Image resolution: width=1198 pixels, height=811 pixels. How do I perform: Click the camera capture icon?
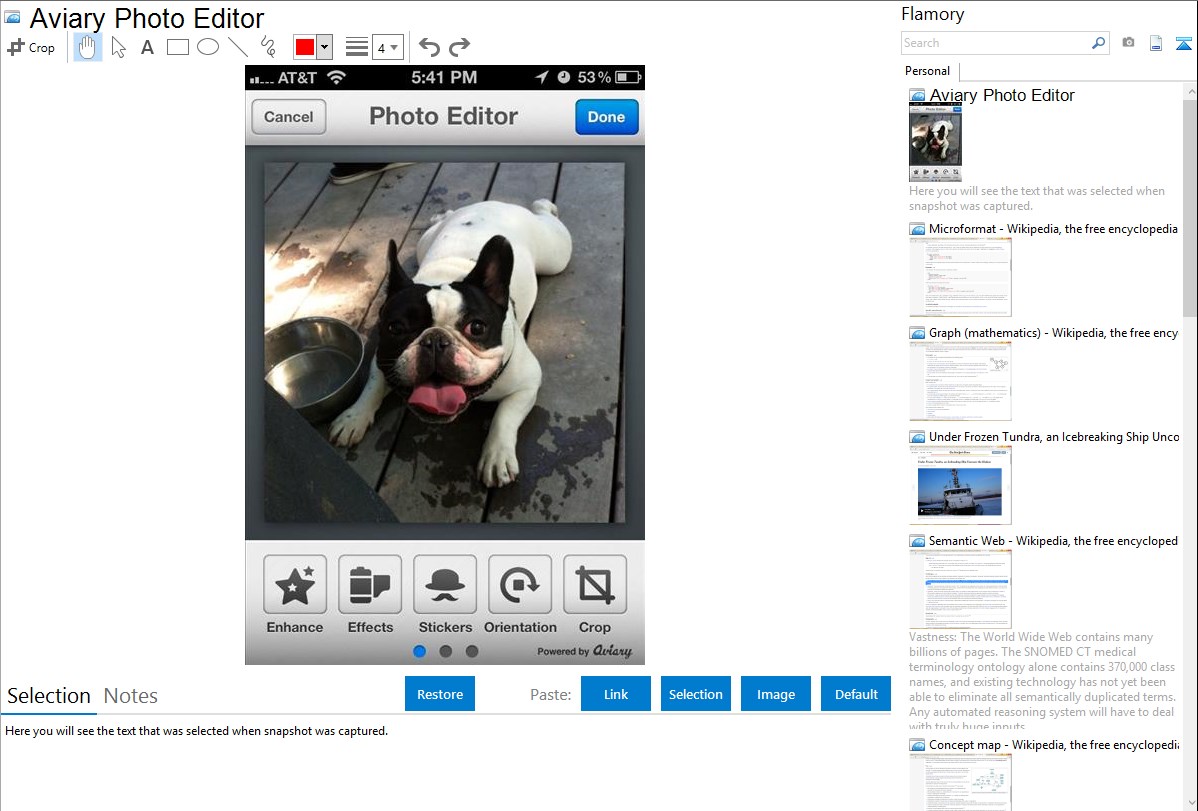pyautogui.click(x=1128, y=43)
